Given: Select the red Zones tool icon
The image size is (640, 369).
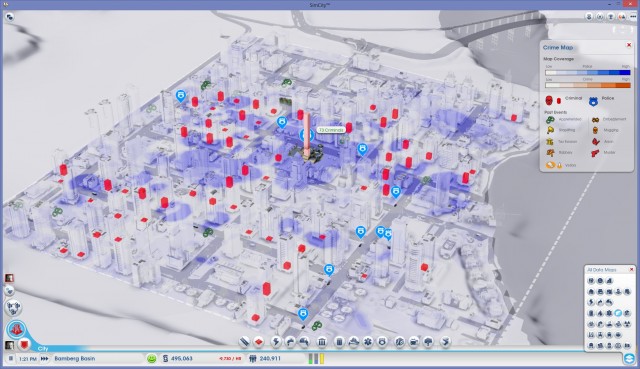Looking at the screenshot, I should [259, 342].
